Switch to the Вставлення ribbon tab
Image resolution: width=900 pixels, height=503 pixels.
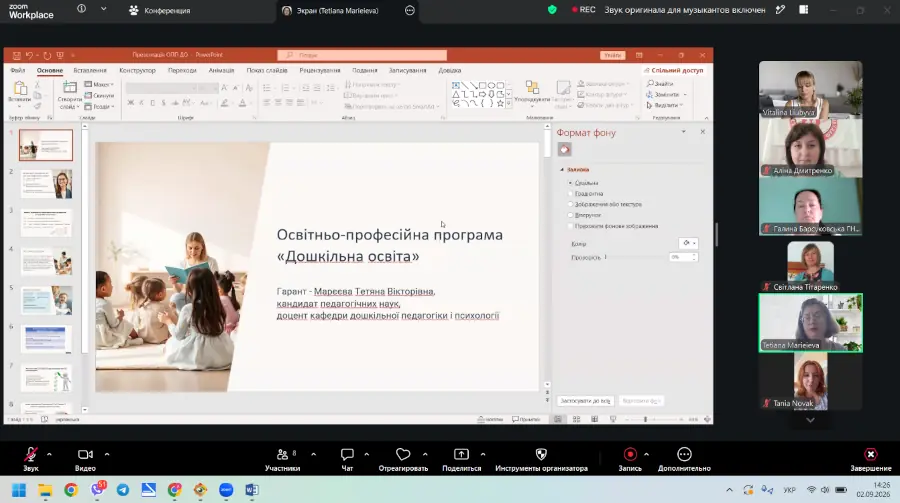coord(90,71)
